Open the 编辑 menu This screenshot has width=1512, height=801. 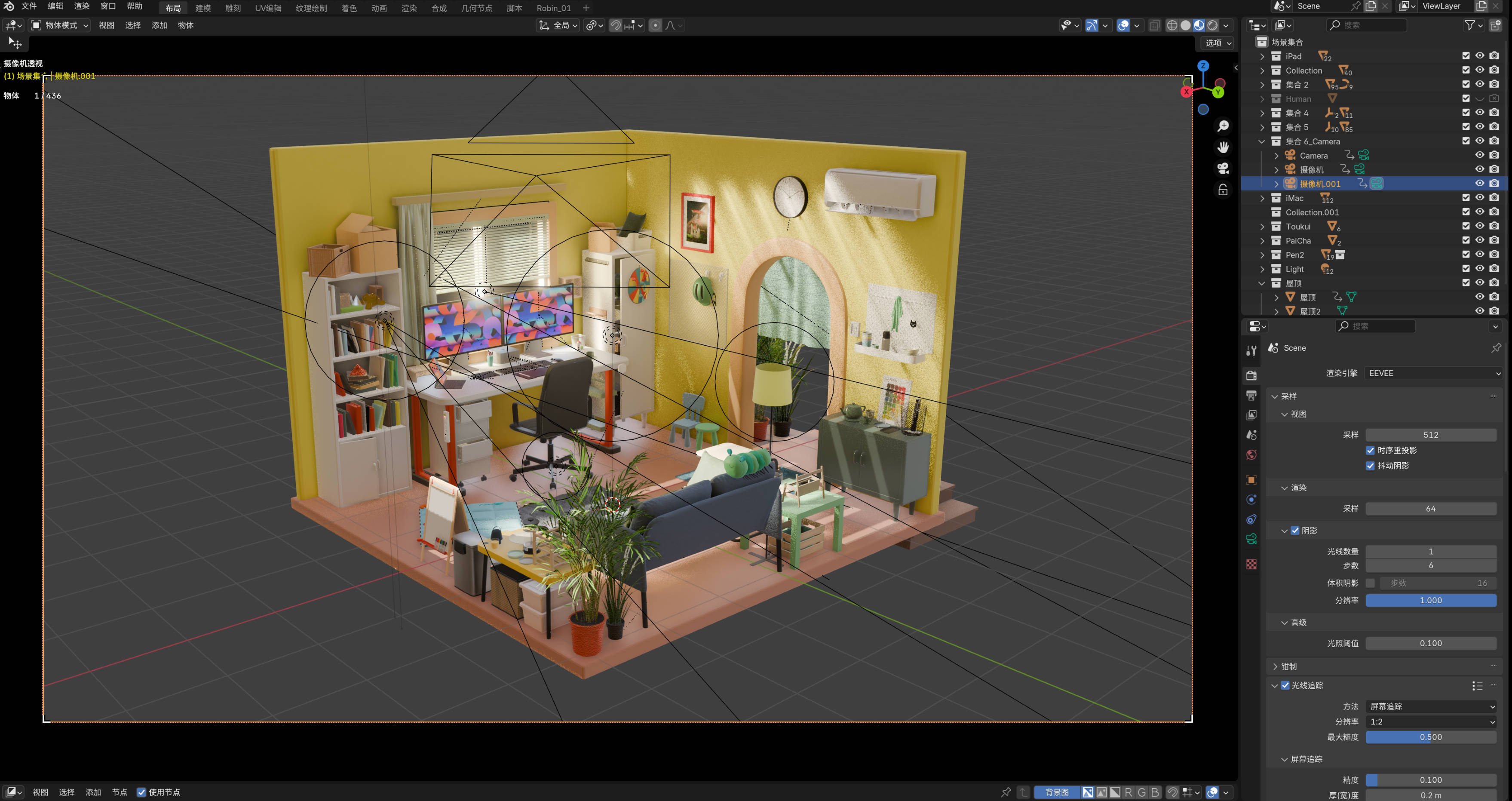pyautogui.click(x=55, y=6)
